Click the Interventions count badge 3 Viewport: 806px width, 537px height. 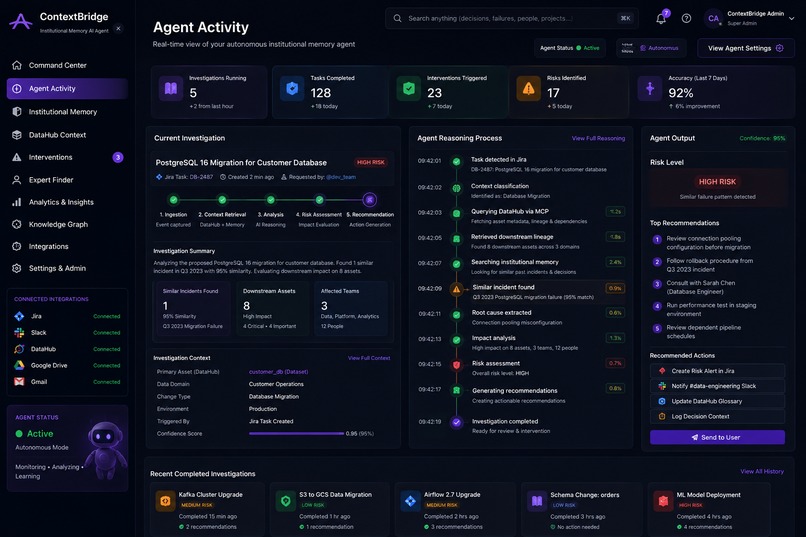pyautogui.click(x=118, y=157)
